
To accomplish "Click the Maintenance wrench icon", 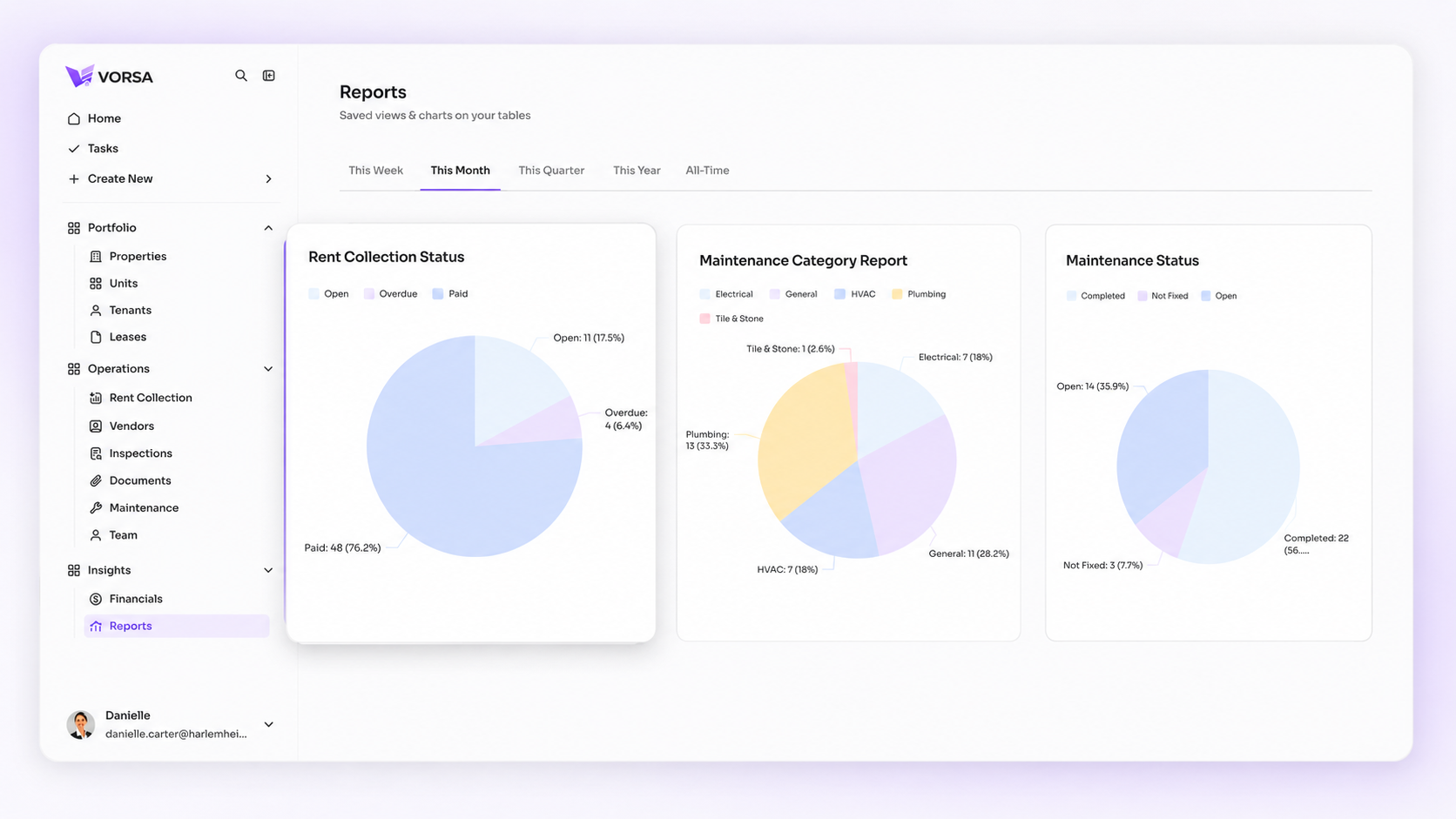I will coord(96,508).
